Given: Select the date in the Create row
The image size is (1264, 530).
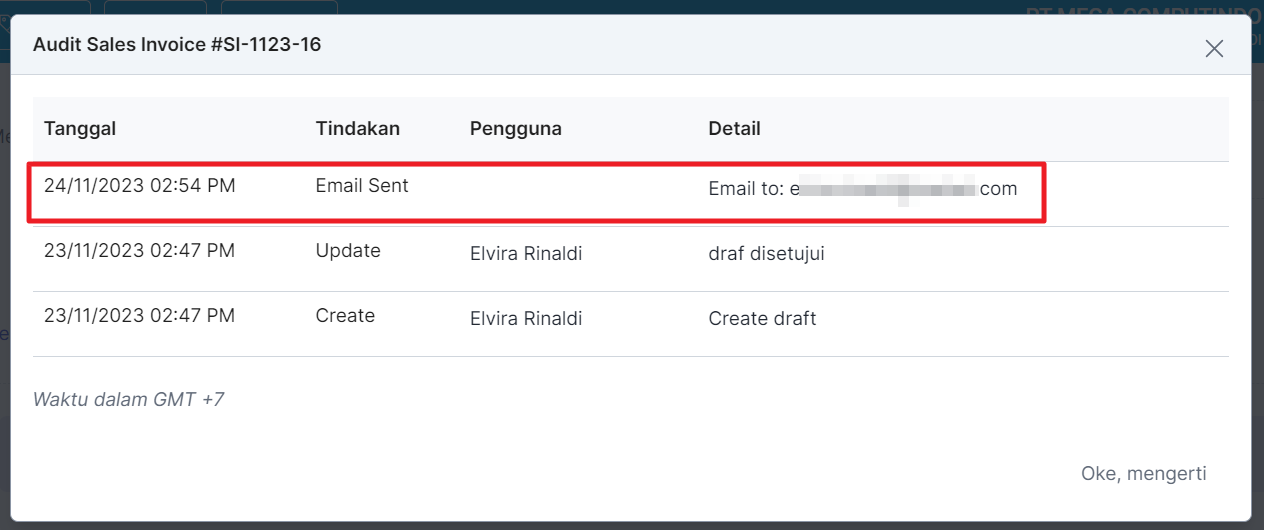Looking at the screenshot, I should pos(140,316).
